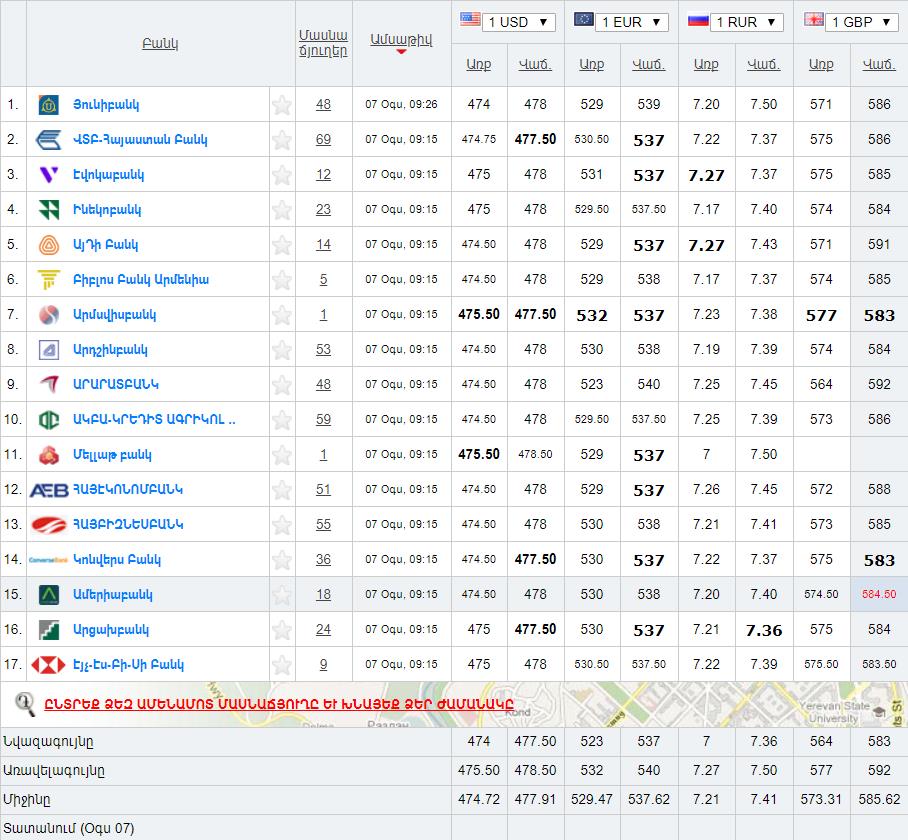Click the Unibank logo icon

(x=48, y=105)
